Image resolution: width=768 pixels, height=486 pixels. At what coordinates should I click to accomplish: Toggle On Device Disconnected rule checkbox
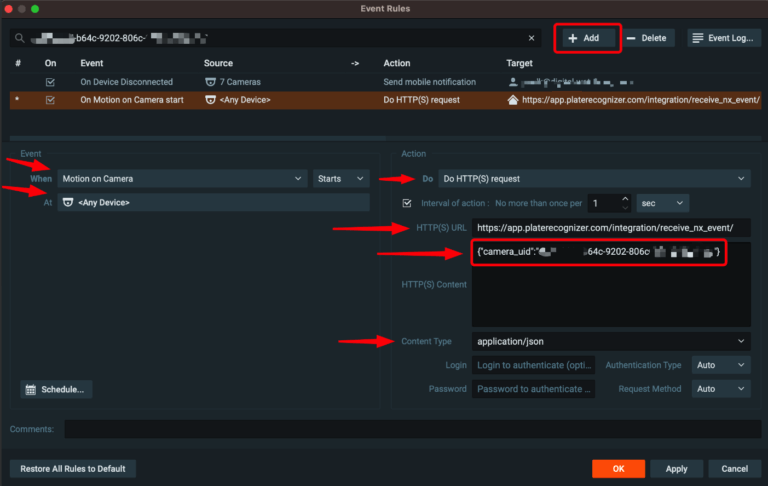coord(50,82)
